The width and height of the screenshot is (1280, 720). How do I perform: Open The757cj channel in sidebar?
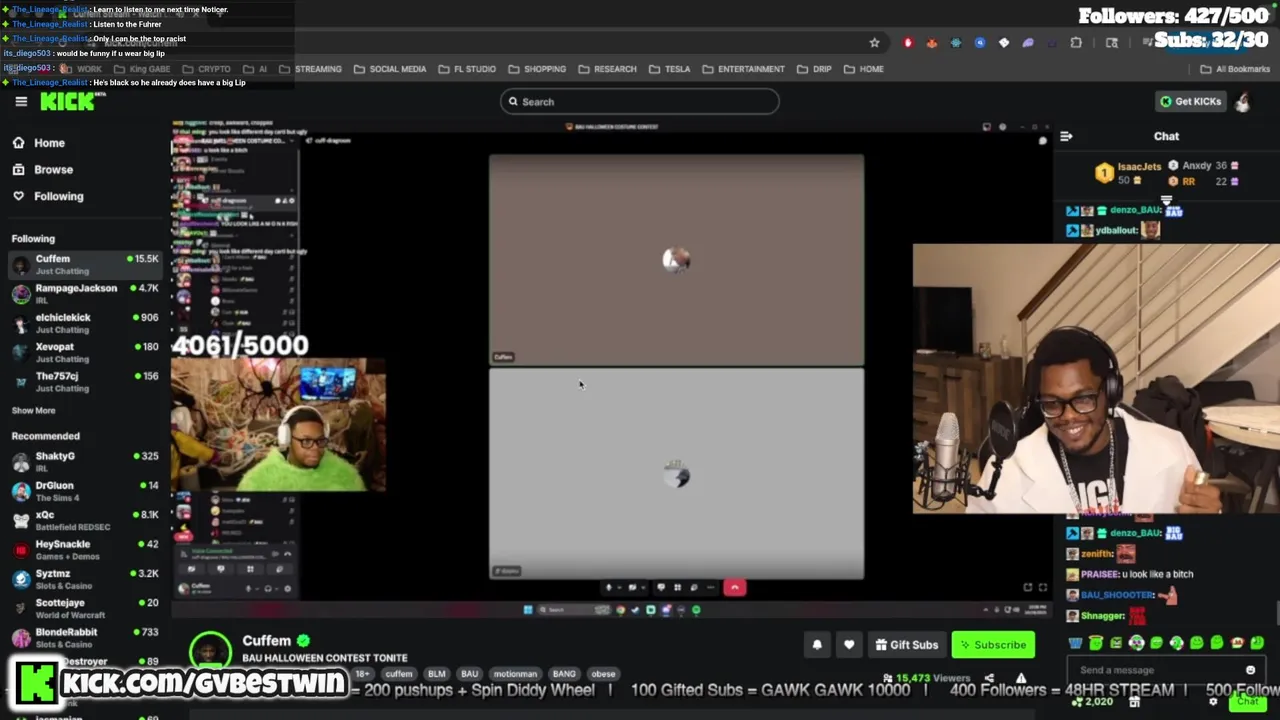(85, 382)
